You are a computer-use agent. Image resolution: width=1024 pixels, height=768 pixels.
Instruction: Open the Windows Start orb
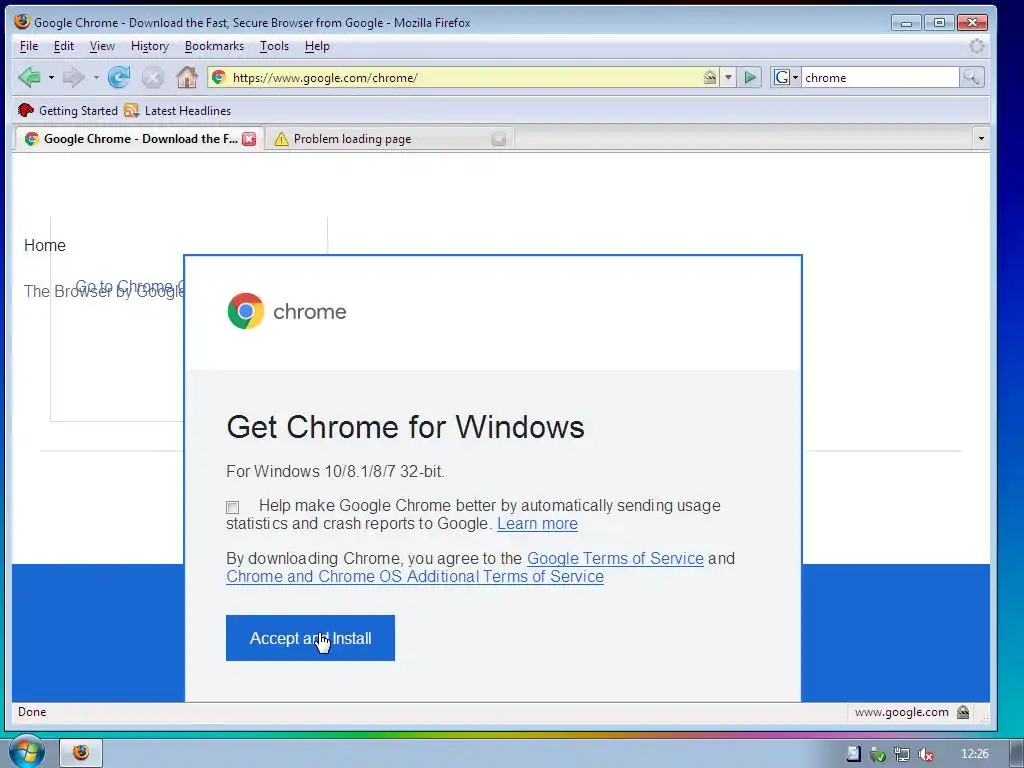pyautogui.click(x=26, y=752)
